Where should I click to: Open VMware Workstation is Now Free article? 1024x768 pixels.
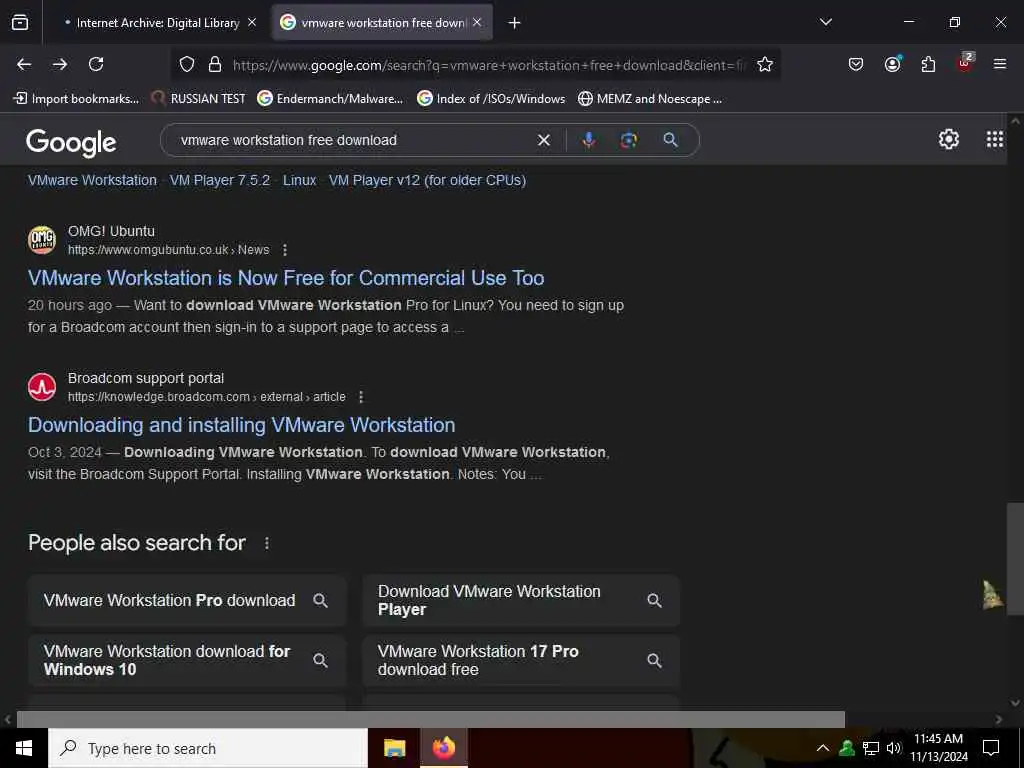click(286, 278)
